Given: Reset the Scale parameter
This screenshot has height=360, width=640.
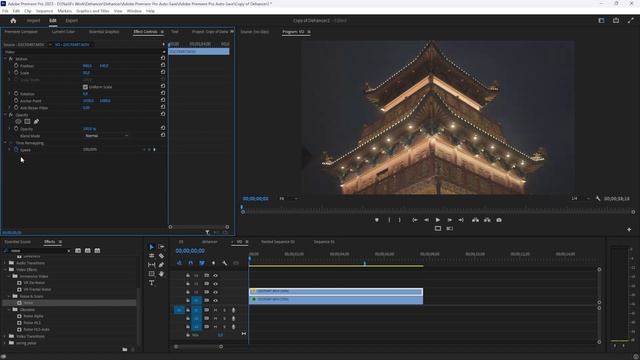Looking at the screenshot, I should (163, 73).
